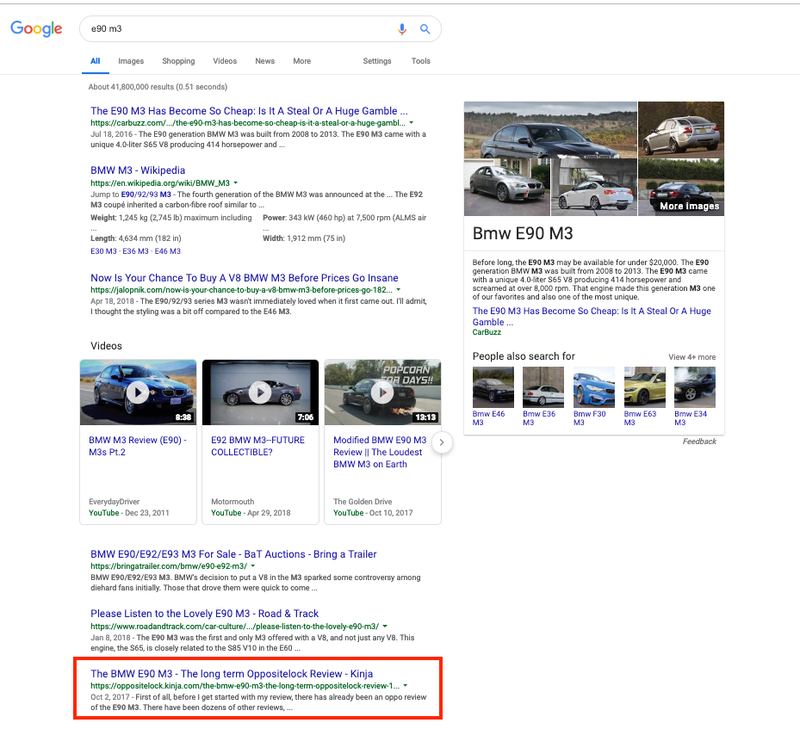The height and width of the screenshot is (729, 800).
Task: Switch to the Shopping tab
Action: coord(179,61)
